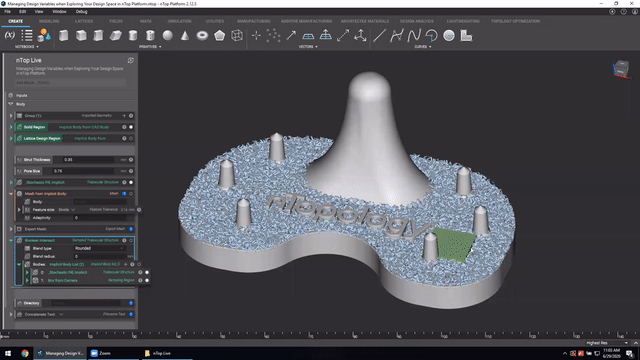The width and height of the screenshot is (640, 360).
Task: Click the plus icon on Group row
Action: pos(124,116)
